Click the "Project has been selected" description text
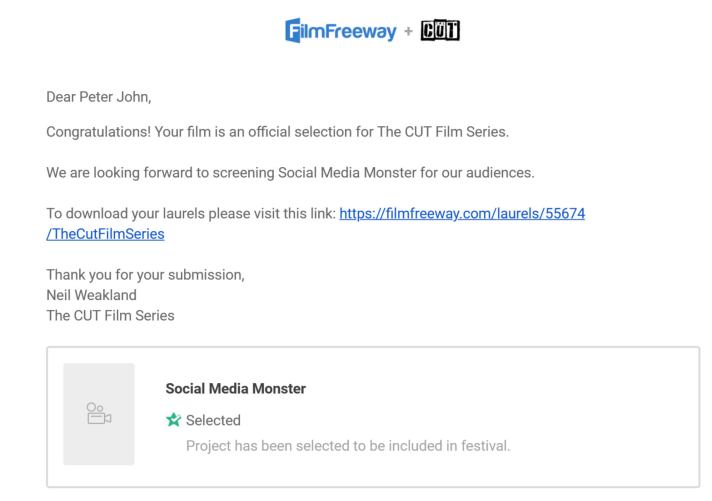This screenshot has width=712, height=501. 348,444
